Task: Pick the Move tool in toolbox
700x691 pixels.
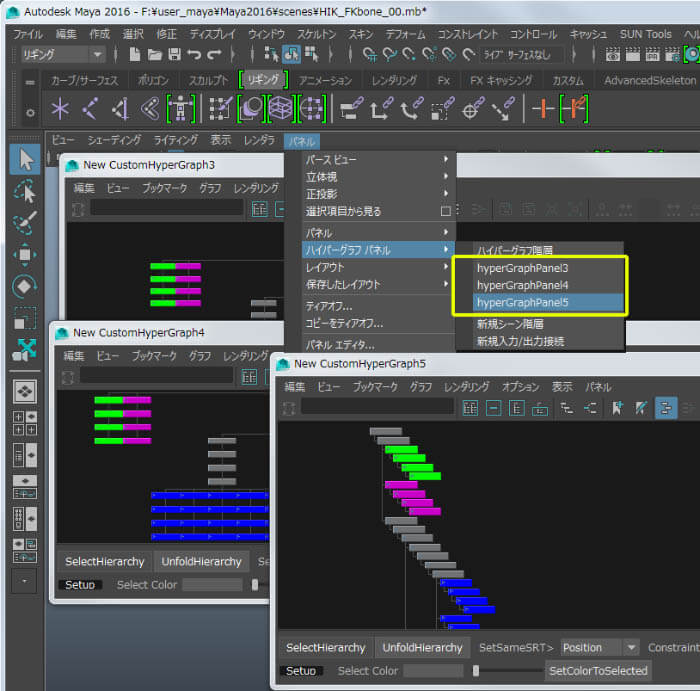Action: tap(25, 254)
